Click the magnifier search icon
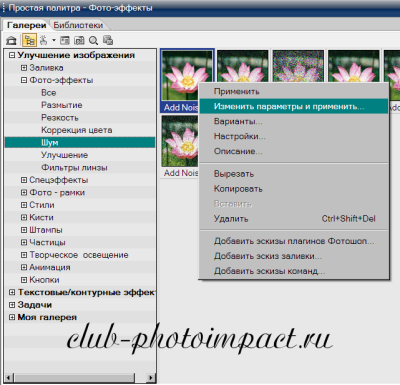Image resolution: width=400 pixels, height=385 pixels. click(x=93, y=41)
